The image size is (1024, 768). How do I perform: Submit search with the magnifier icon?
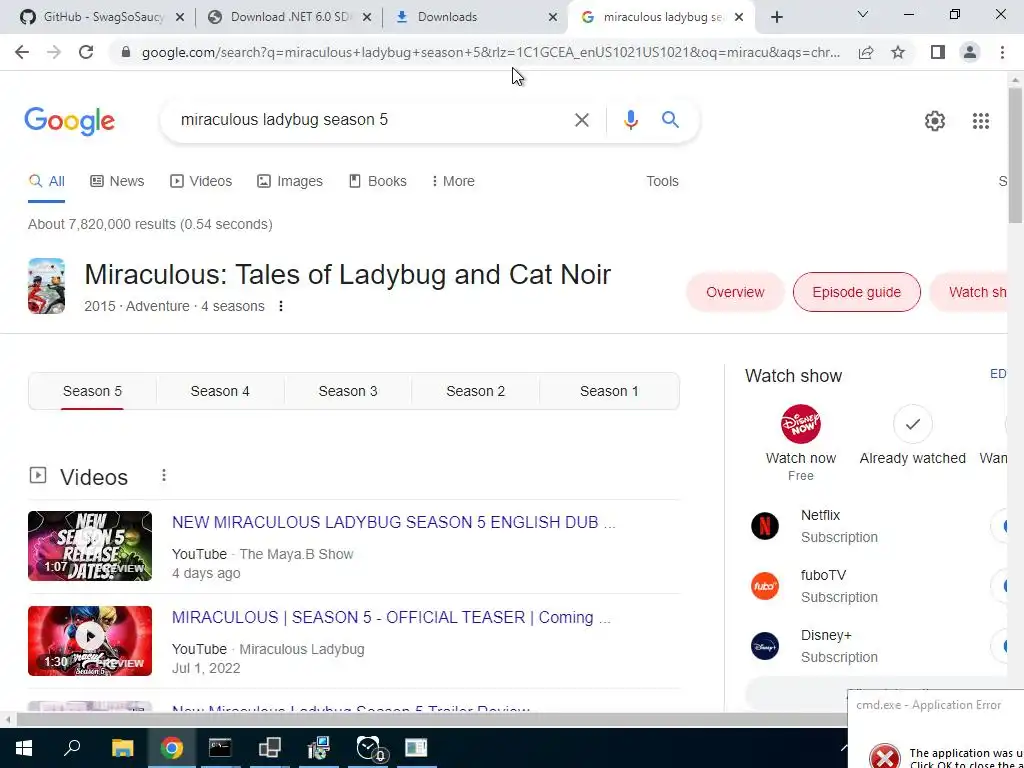[x=670, y=120]
